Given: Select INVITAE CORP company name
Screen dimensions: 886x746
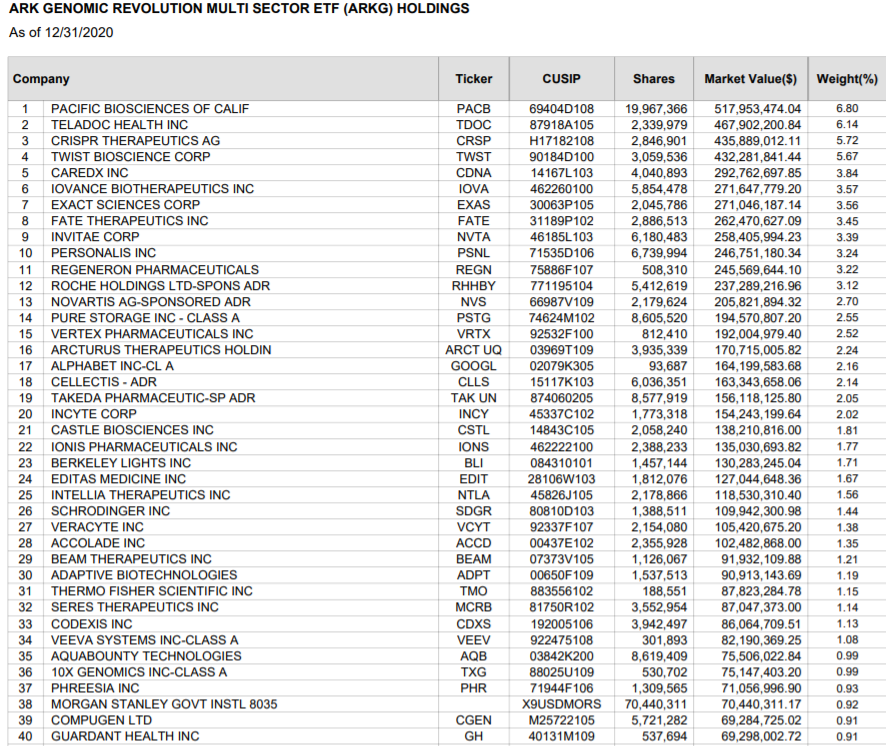Looking at the screenshot, I should point(95,237).
